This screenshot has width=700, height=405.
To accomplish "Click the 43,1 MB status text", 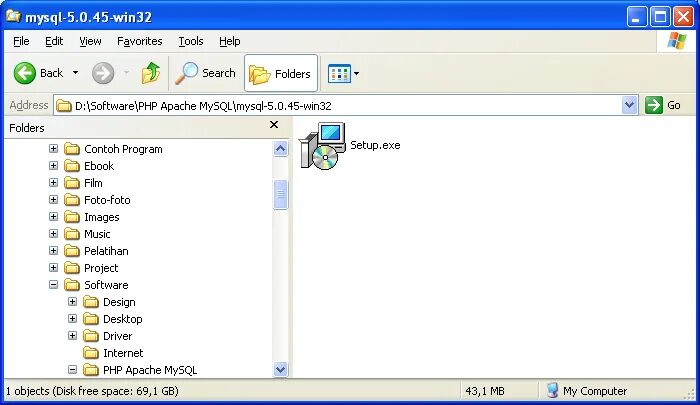I will pyautogui.click(x=484, y=391).
